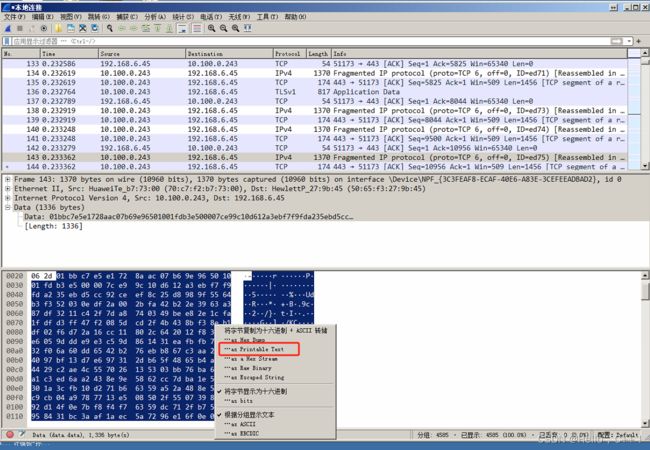This screenshot has height=450, width=650.
Task: Open the 工具(T) menu
Action: pyautogui.click(x=267, y=17)
